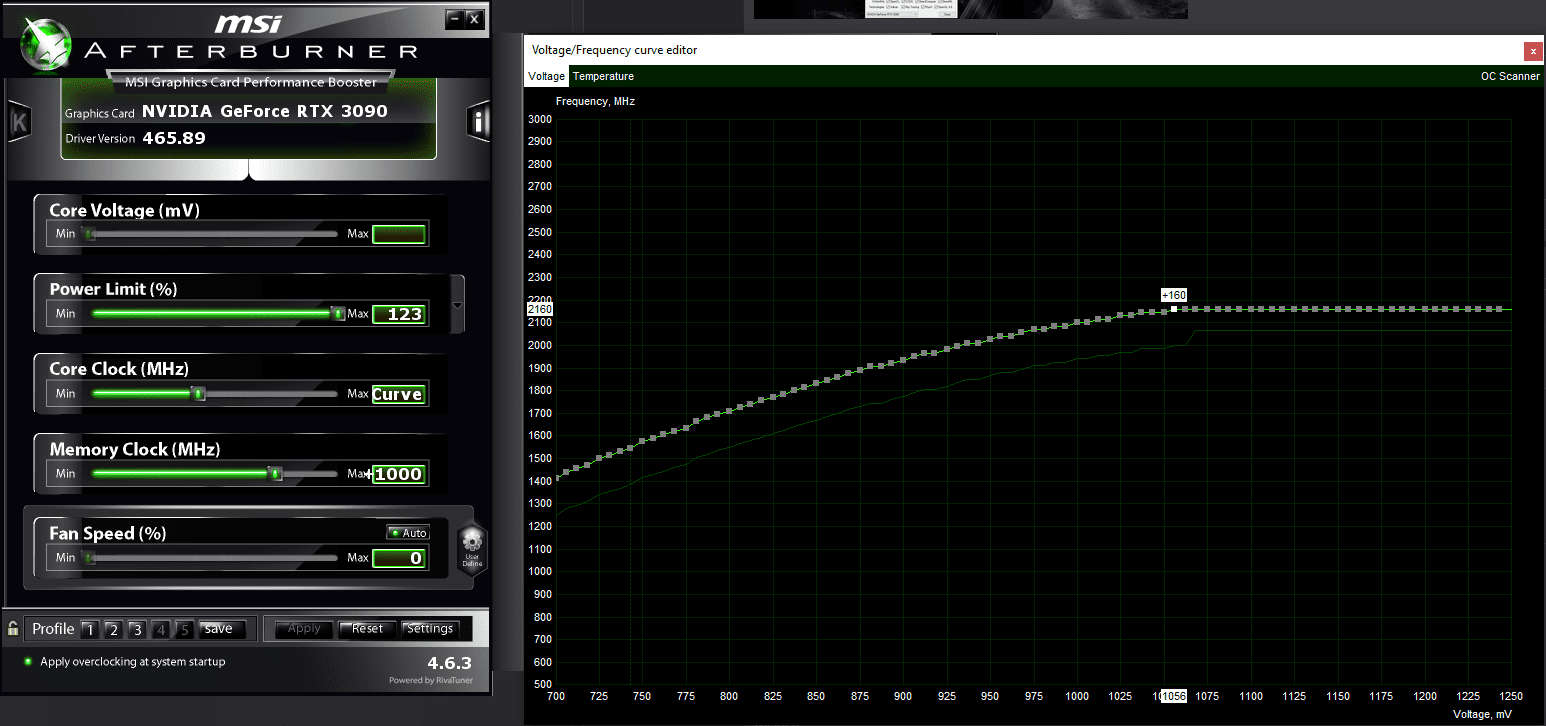Click the Memory Clock slider handle
The image size is (1546, 726).
(x=276, y=474)
